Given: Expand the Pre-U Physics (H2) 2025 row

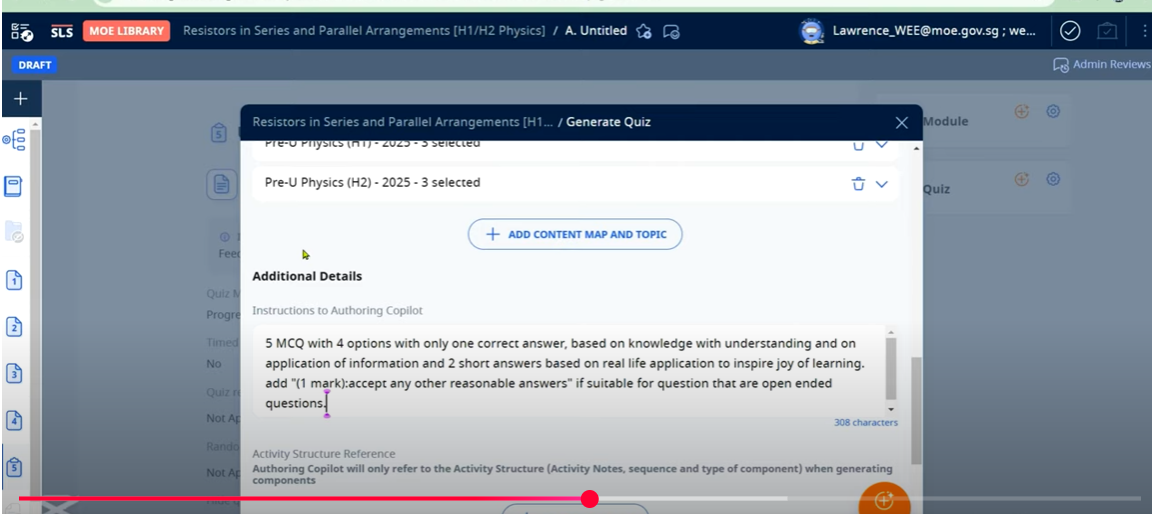Looking at the screenshot, I should pyautogui.click(x=882, y=184).
